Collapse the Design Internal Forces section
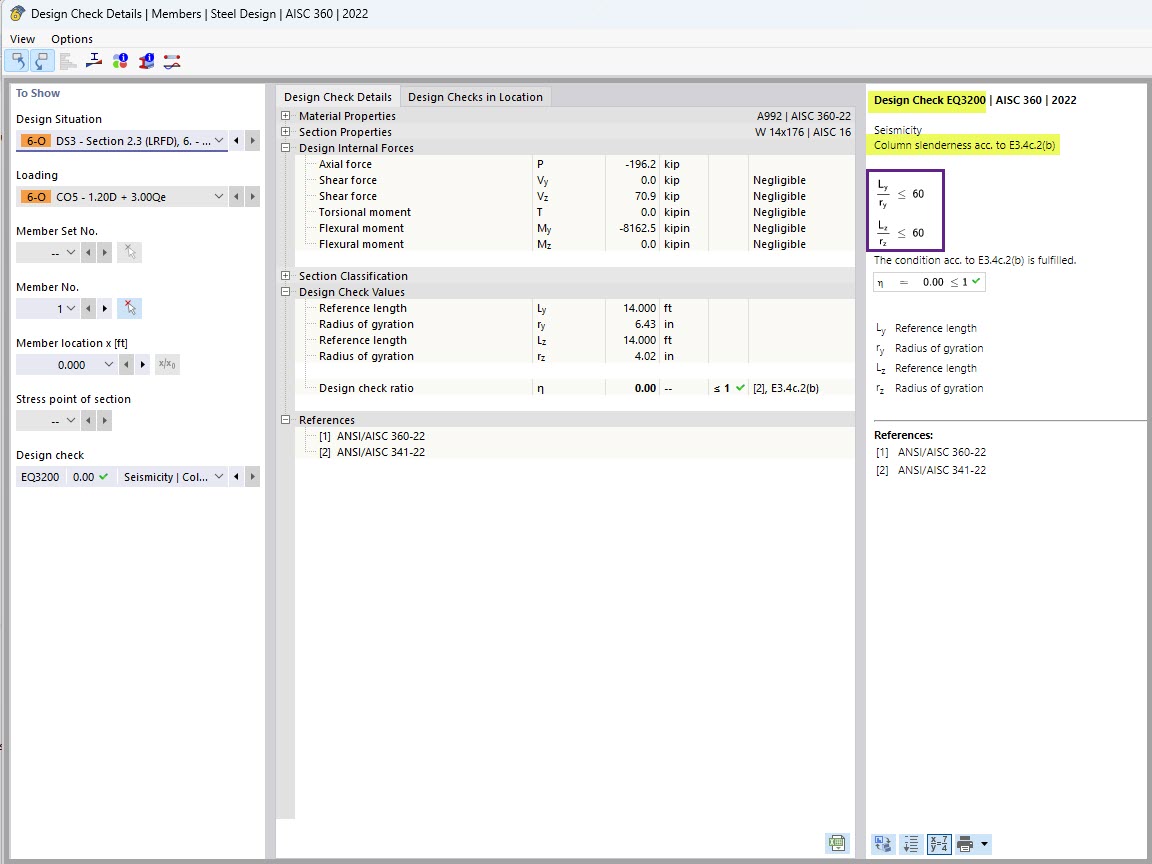 [286, 147]
